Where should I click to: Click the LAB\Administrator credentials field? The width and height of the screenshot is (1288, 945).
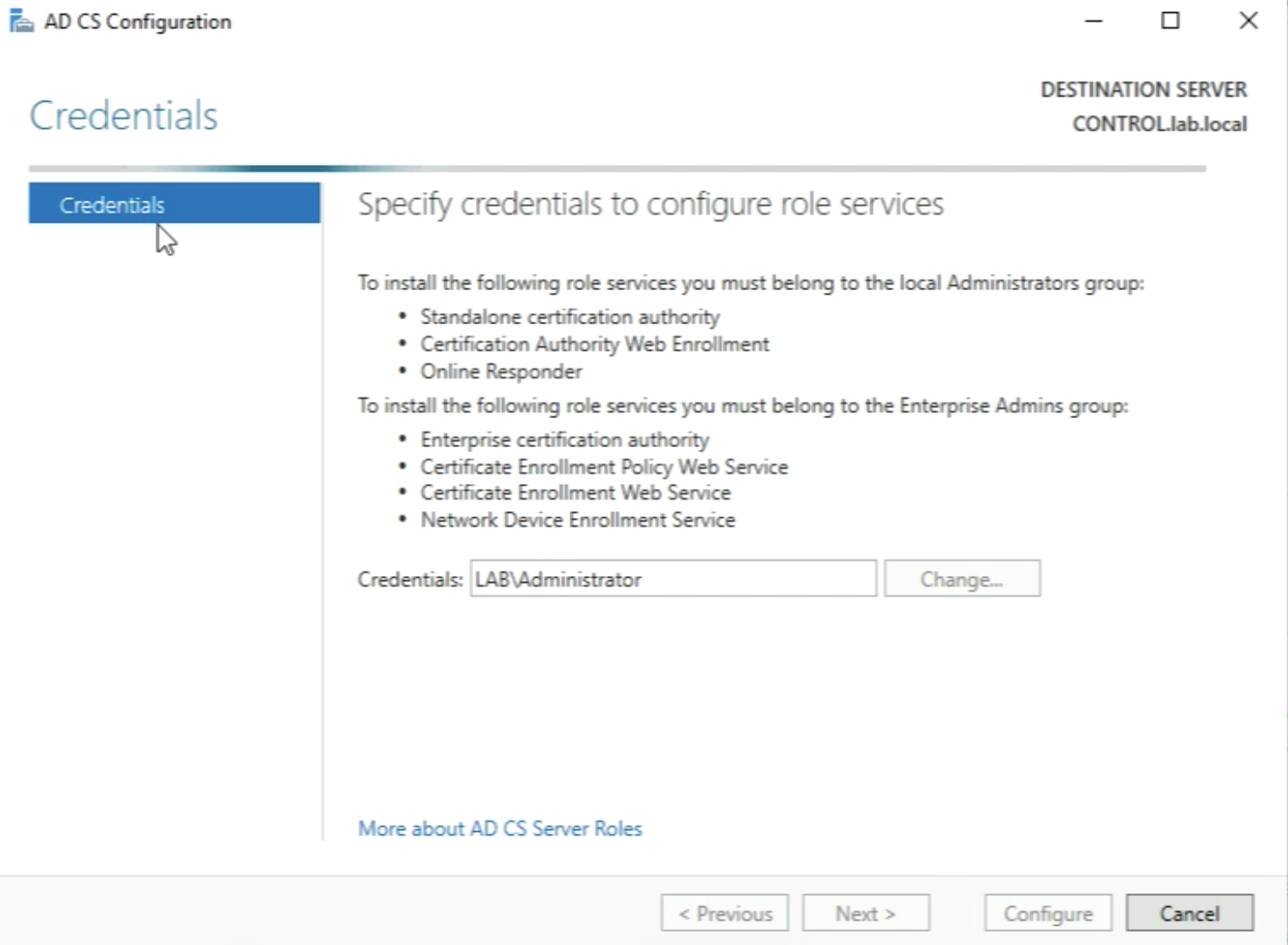pos(672,579)
